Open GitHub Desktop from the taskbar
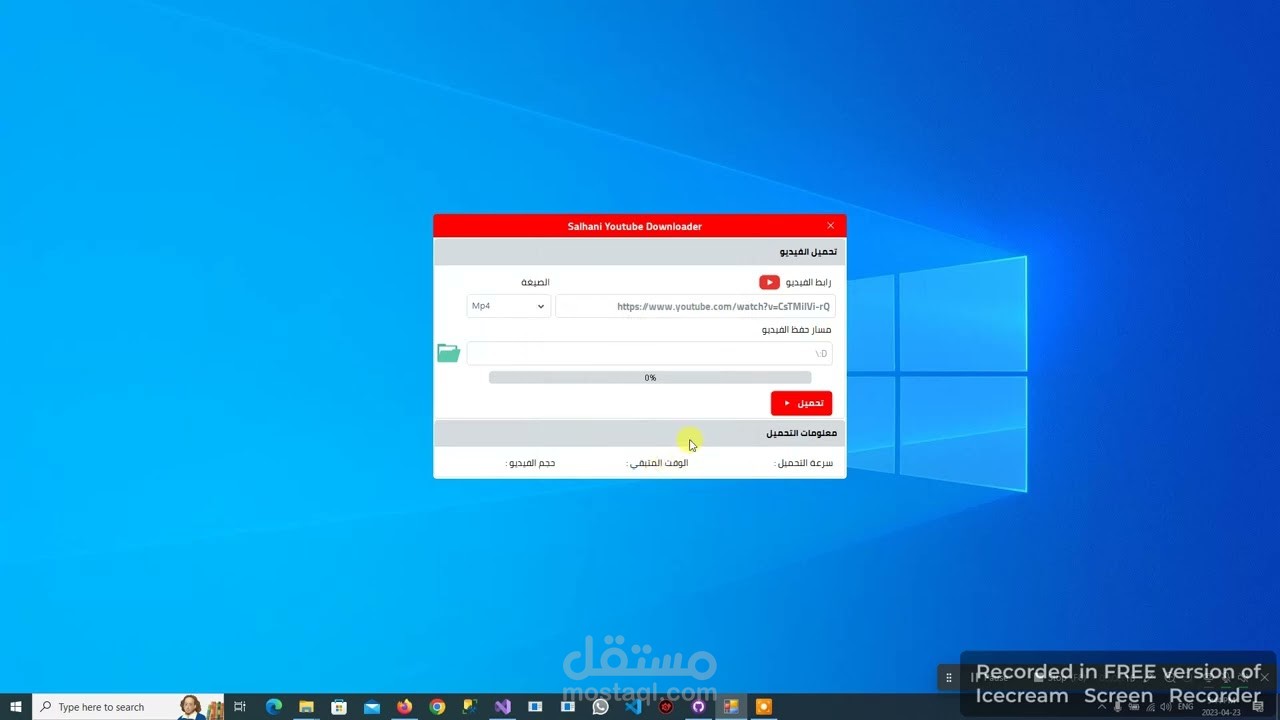The image size is (1280, 720). coord(698,707)
